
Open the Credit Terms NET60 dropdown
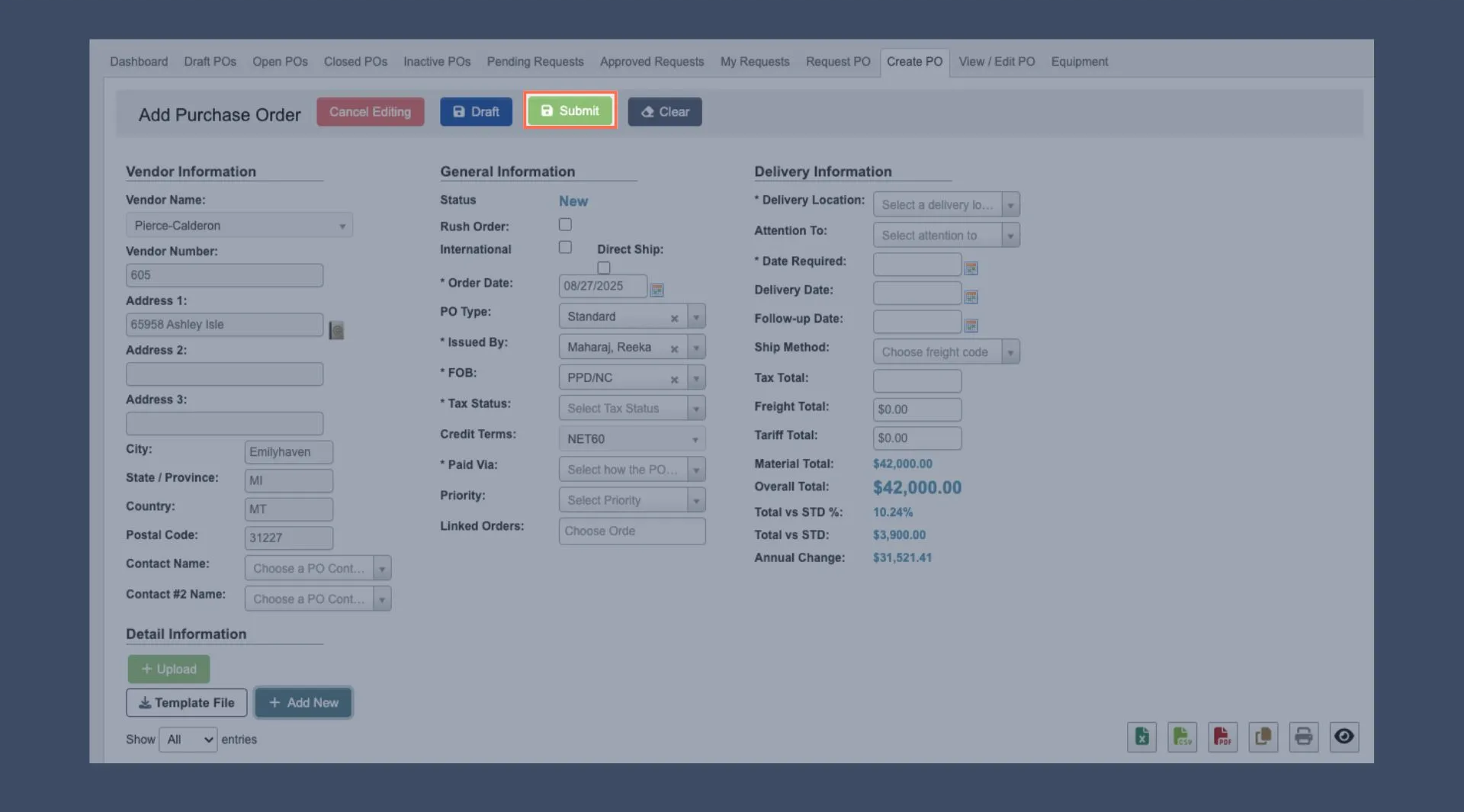[x=631, y=438]
